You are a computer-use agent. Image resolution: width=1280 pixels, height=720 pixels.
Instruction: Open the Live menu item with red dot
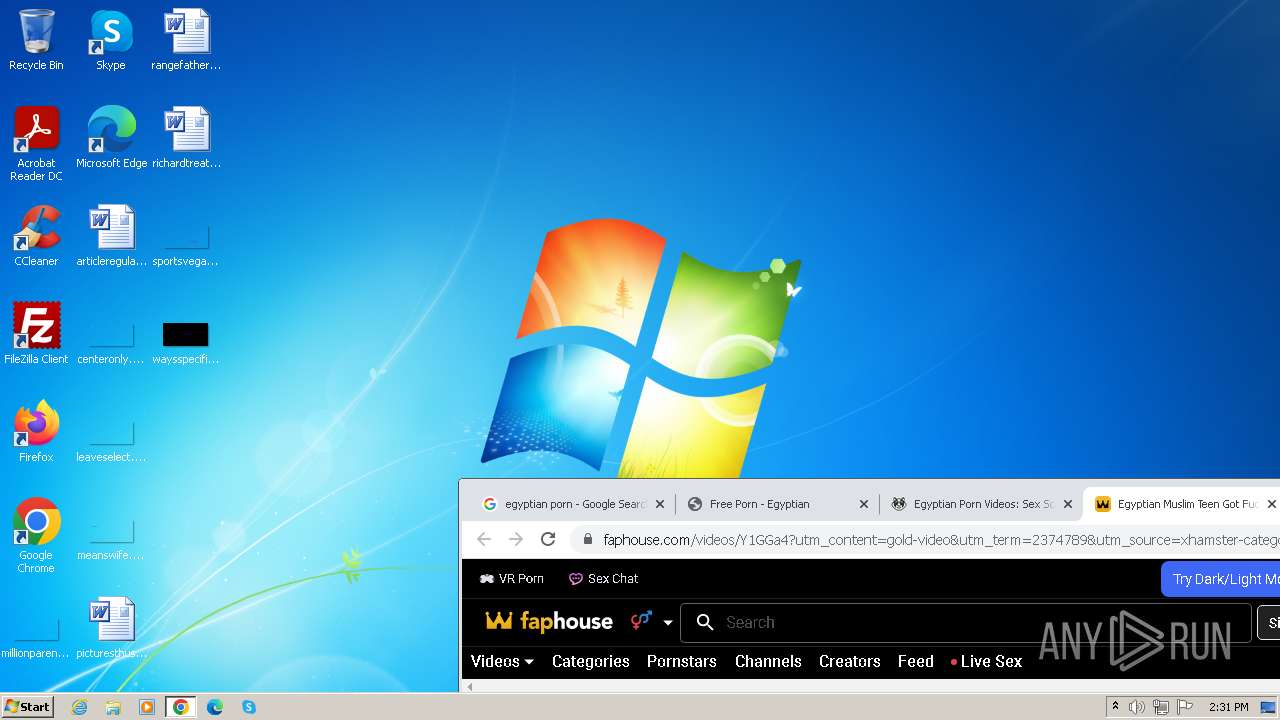(x=986, y=661)
